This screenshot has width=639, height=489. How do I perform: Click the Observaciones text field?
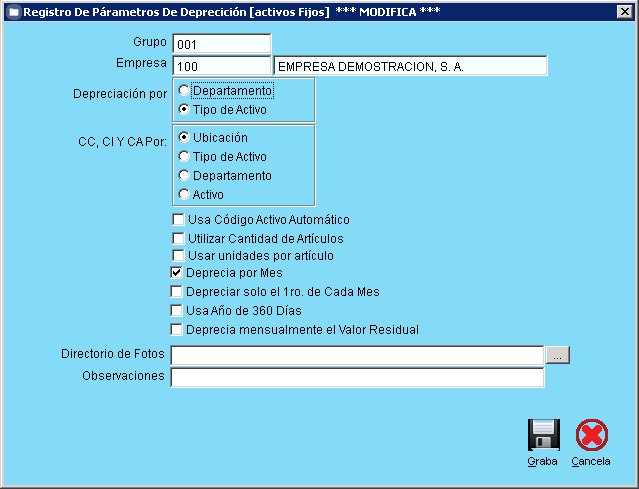coord(357,377)
